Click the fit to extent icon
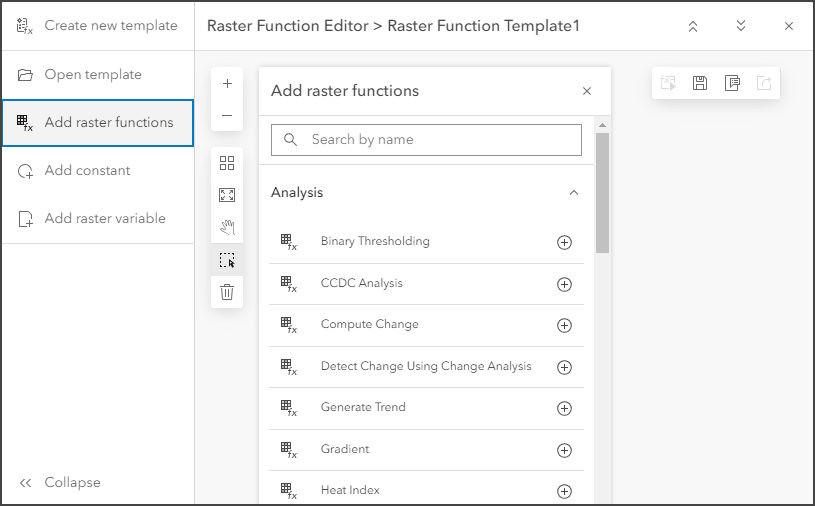The height and width of the screenshot is (506, 815). point(227,195)
